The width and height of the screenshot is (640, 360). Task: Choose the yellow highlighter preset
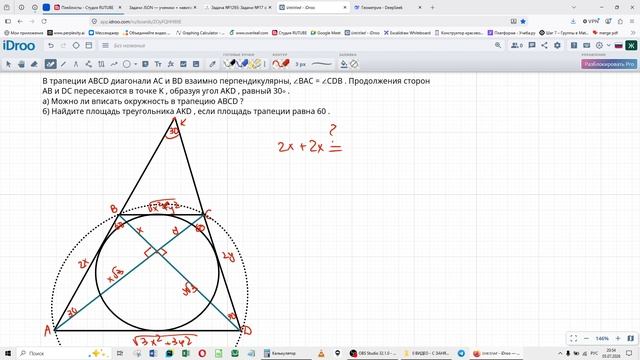256,64
